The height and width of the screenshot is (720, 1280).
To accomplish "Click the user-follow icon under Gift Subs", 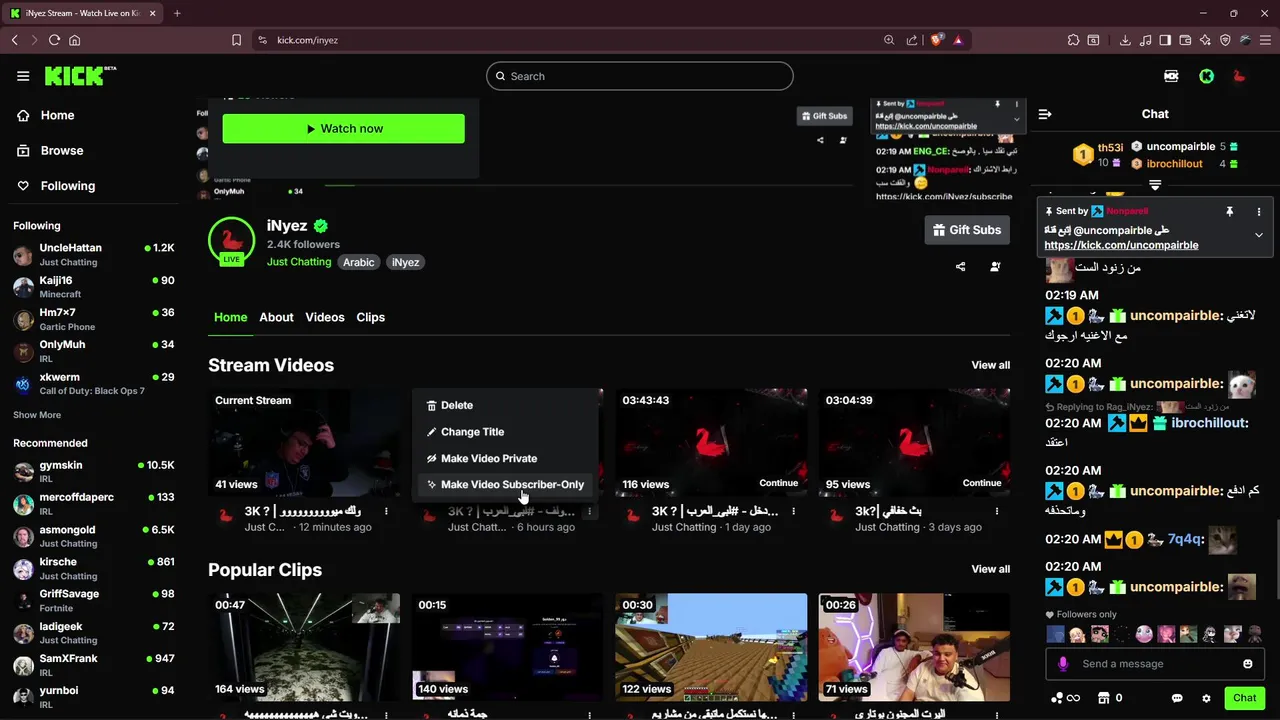I will [x=995, y=267].
